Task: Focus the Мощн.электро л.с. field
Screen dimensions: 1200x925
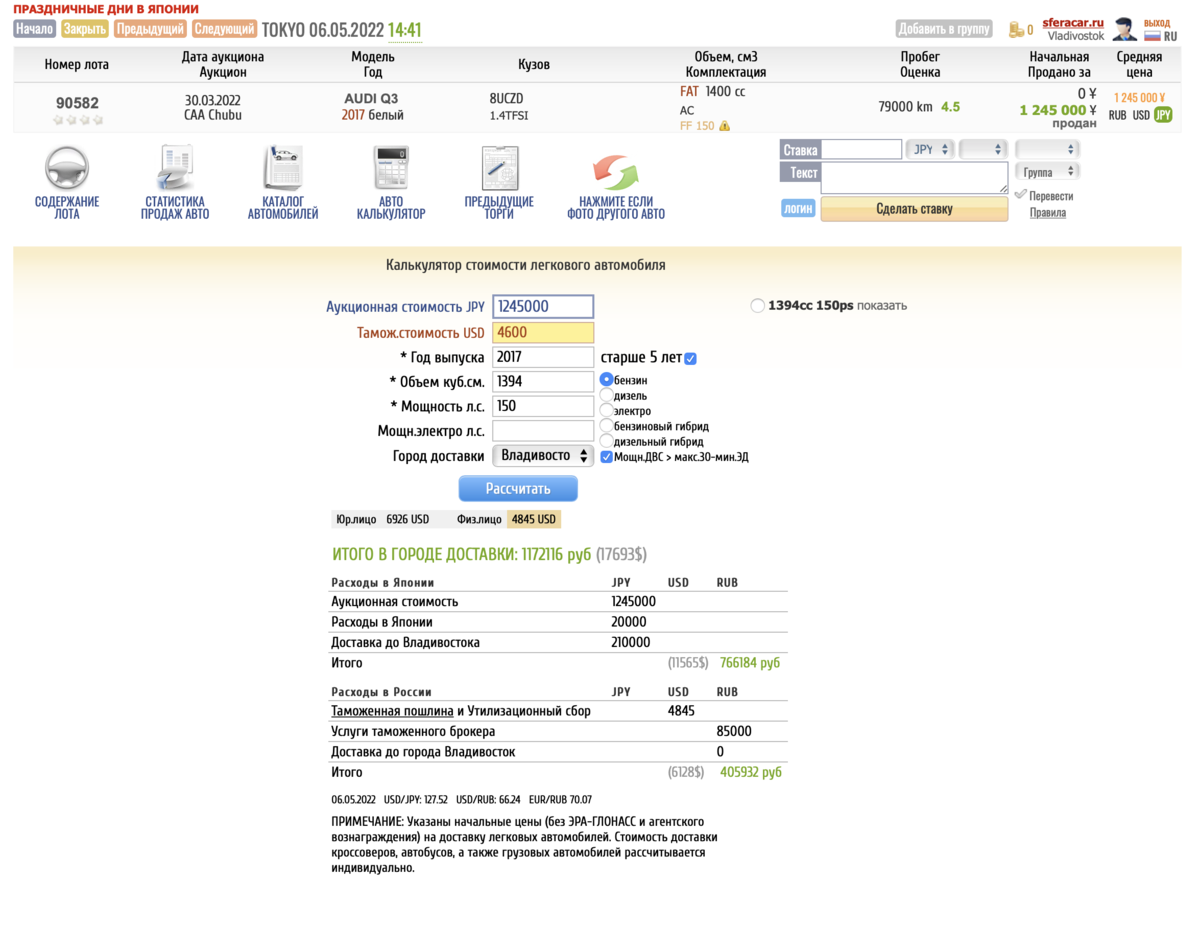Action: pos(544,431)
